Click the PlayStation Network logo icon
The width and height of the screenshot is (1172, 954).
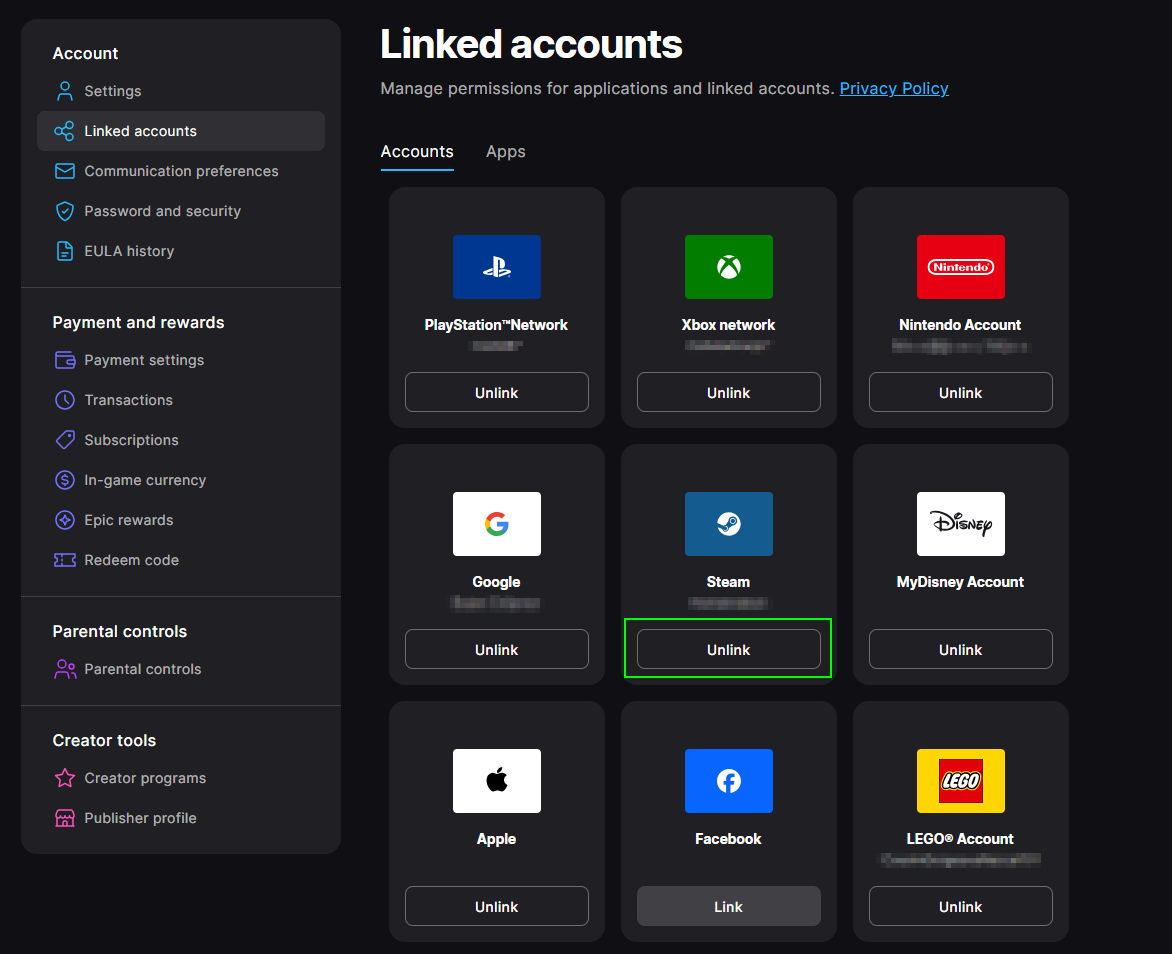pyautogui.click(x=496, y=267)
